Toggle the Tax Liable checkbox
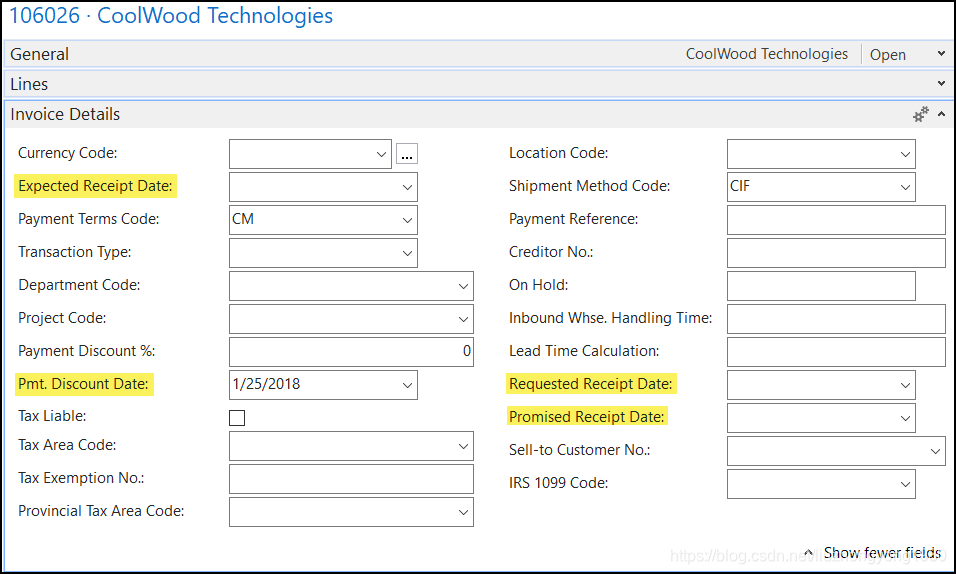 click(237, 418)
